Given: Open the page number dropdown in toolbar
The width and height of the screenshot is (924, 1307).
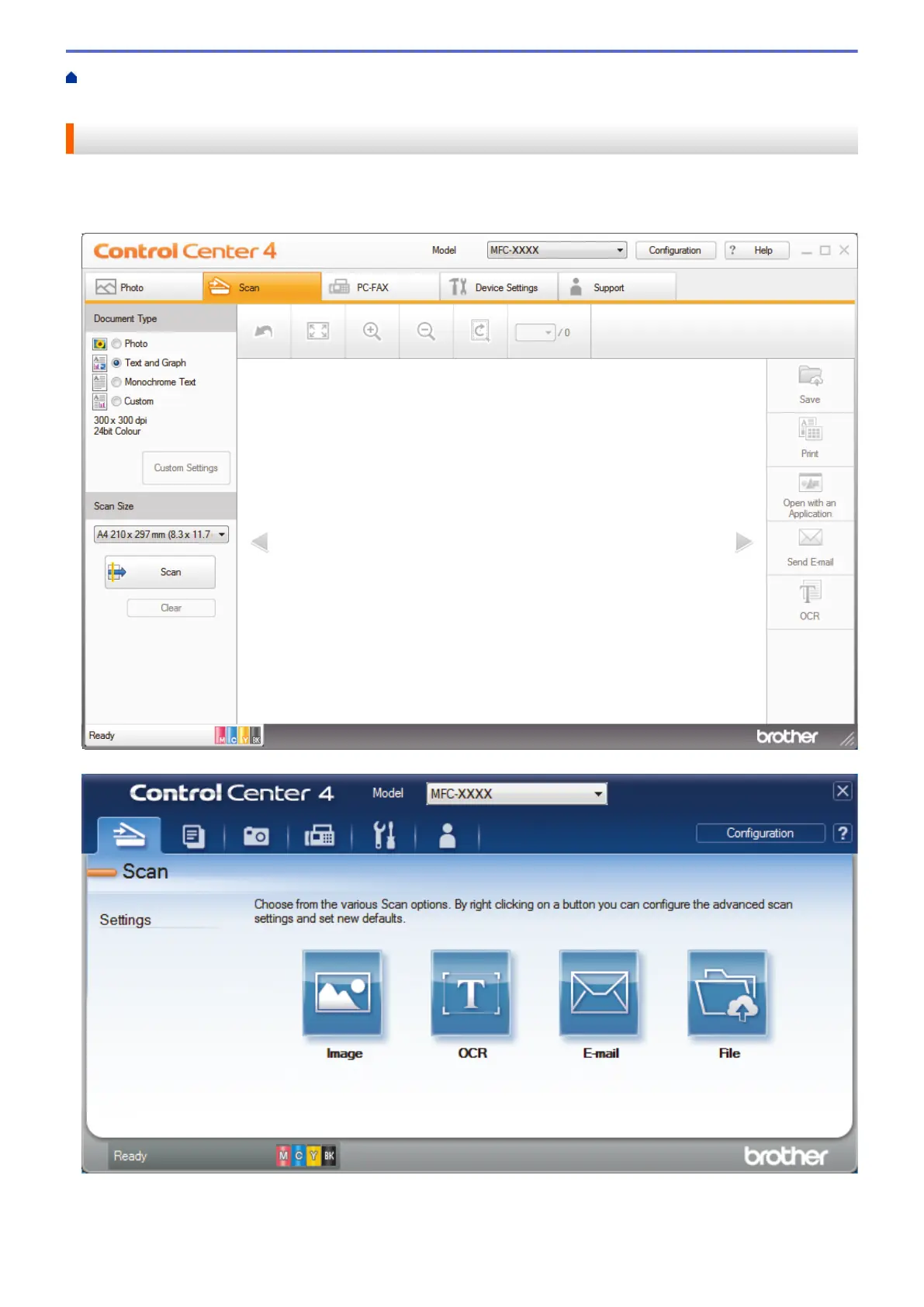Looking at the screenshot, I should (x=535, y=332).
